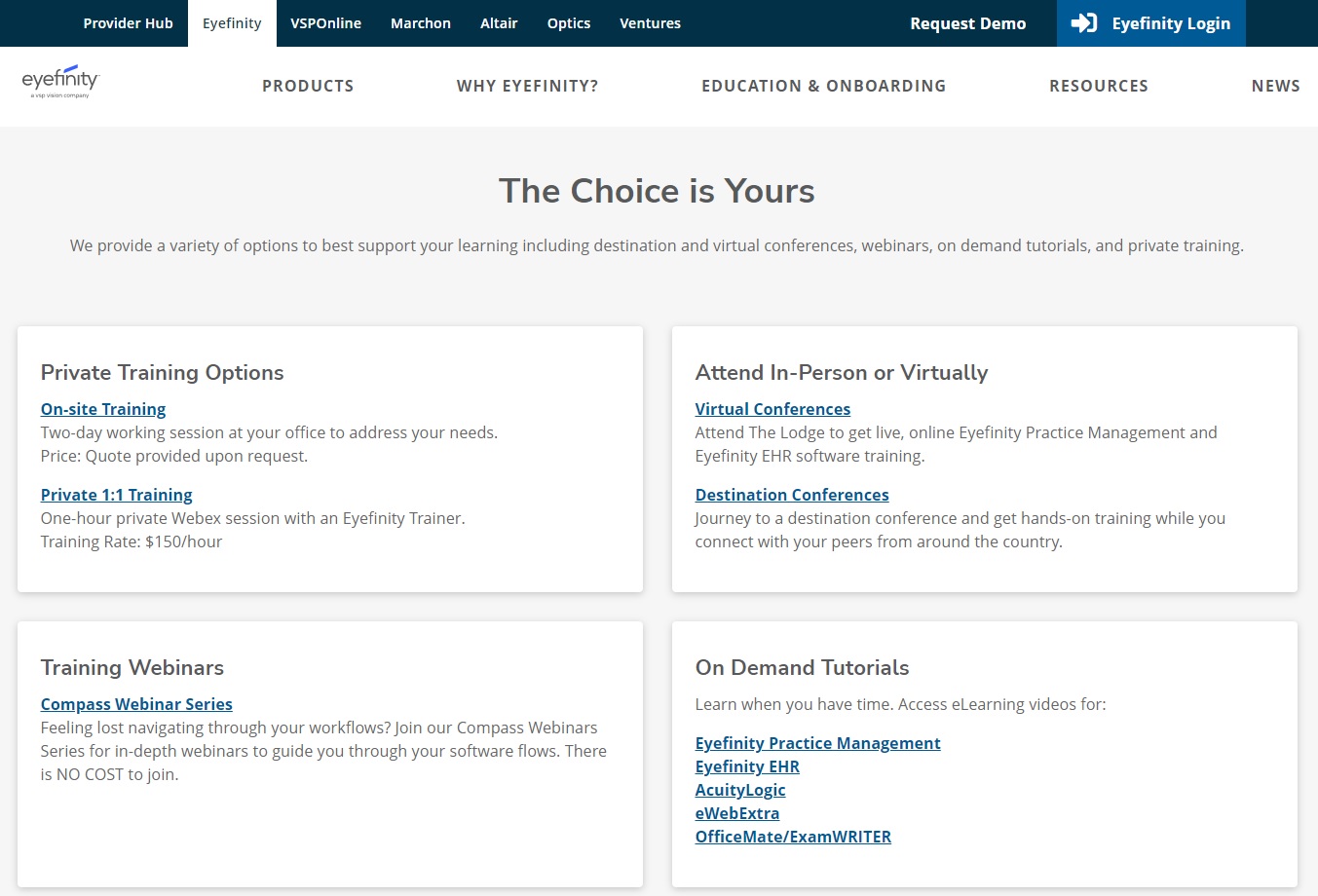Screen dimensions: 1318x896
Task: Switch to the VSPOnline tab
Action: tap(325, 23)
